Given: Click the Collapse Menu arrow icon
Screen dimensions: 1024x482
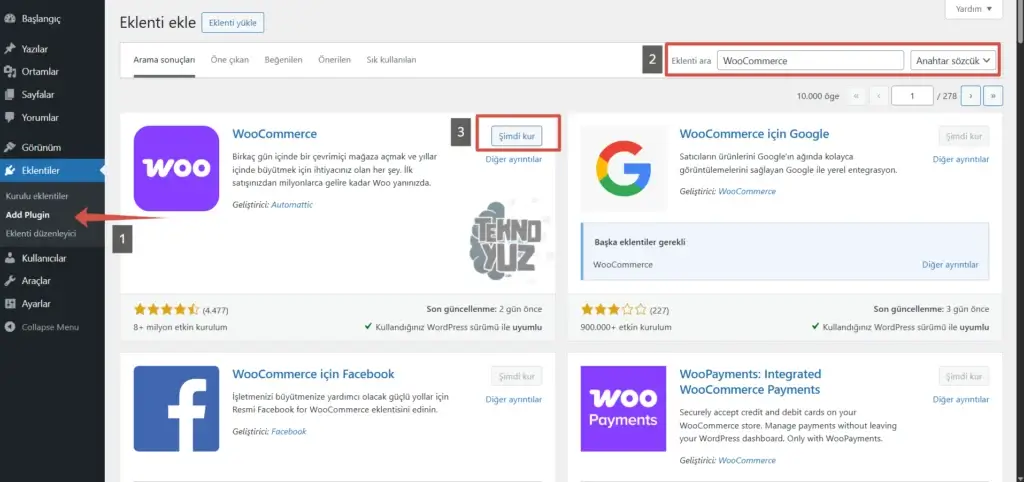Looking at the screenshot, I should [x=9, y=327].
